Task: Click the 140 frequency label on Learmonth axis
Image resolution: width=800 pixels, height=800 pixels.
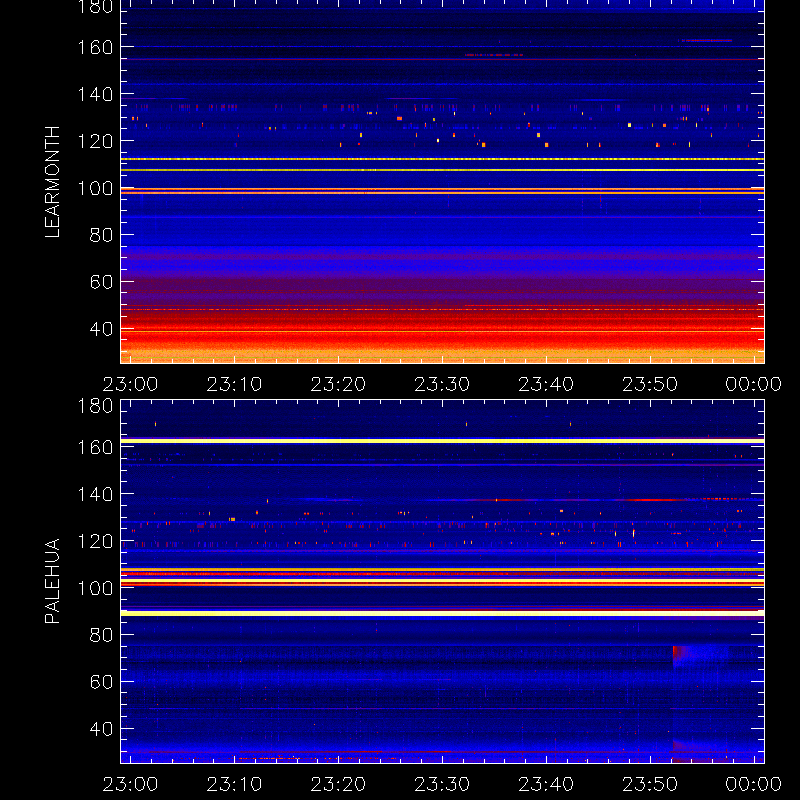Action: [95, 94]
